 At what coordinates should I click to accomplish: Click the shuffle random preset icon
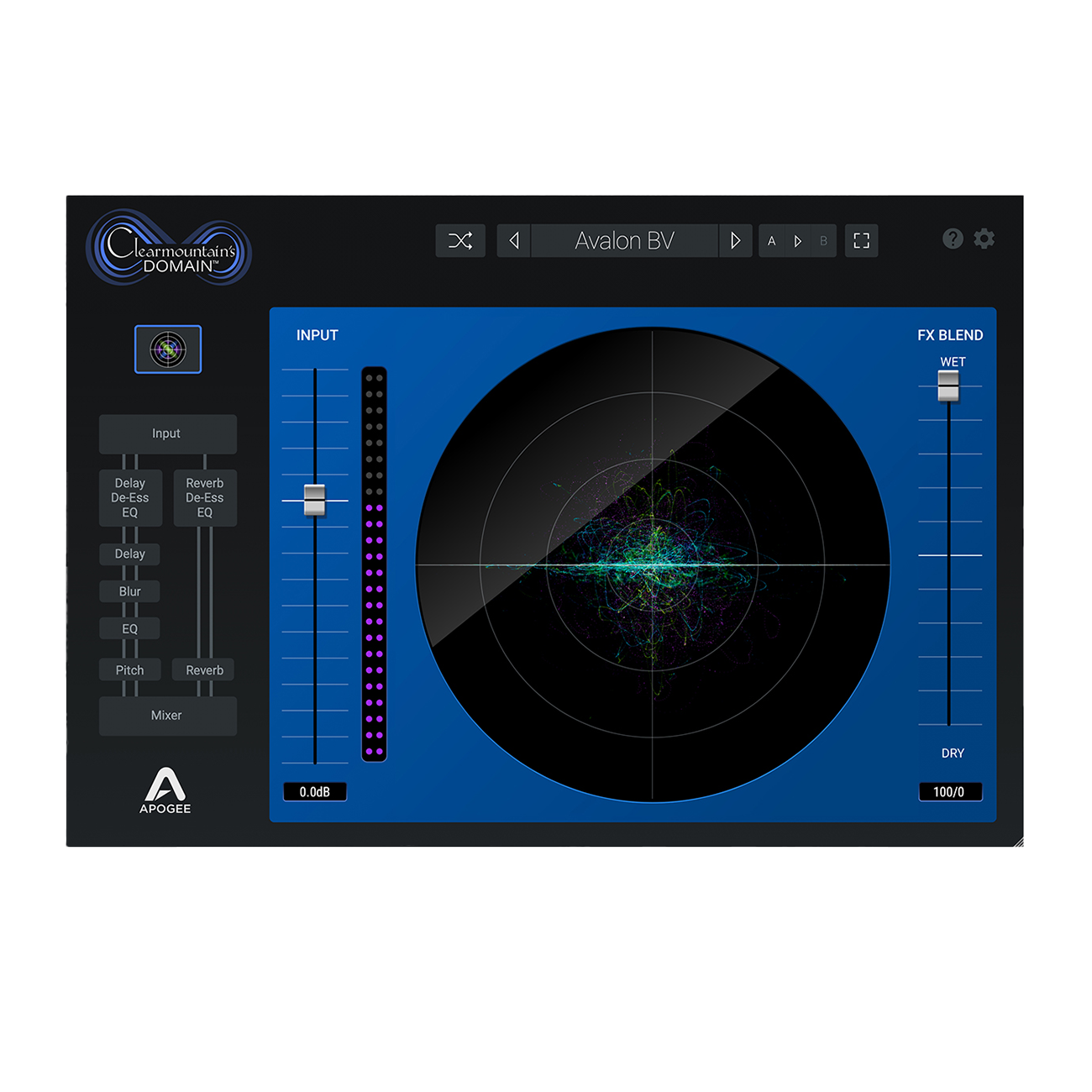tap(460, 241)
